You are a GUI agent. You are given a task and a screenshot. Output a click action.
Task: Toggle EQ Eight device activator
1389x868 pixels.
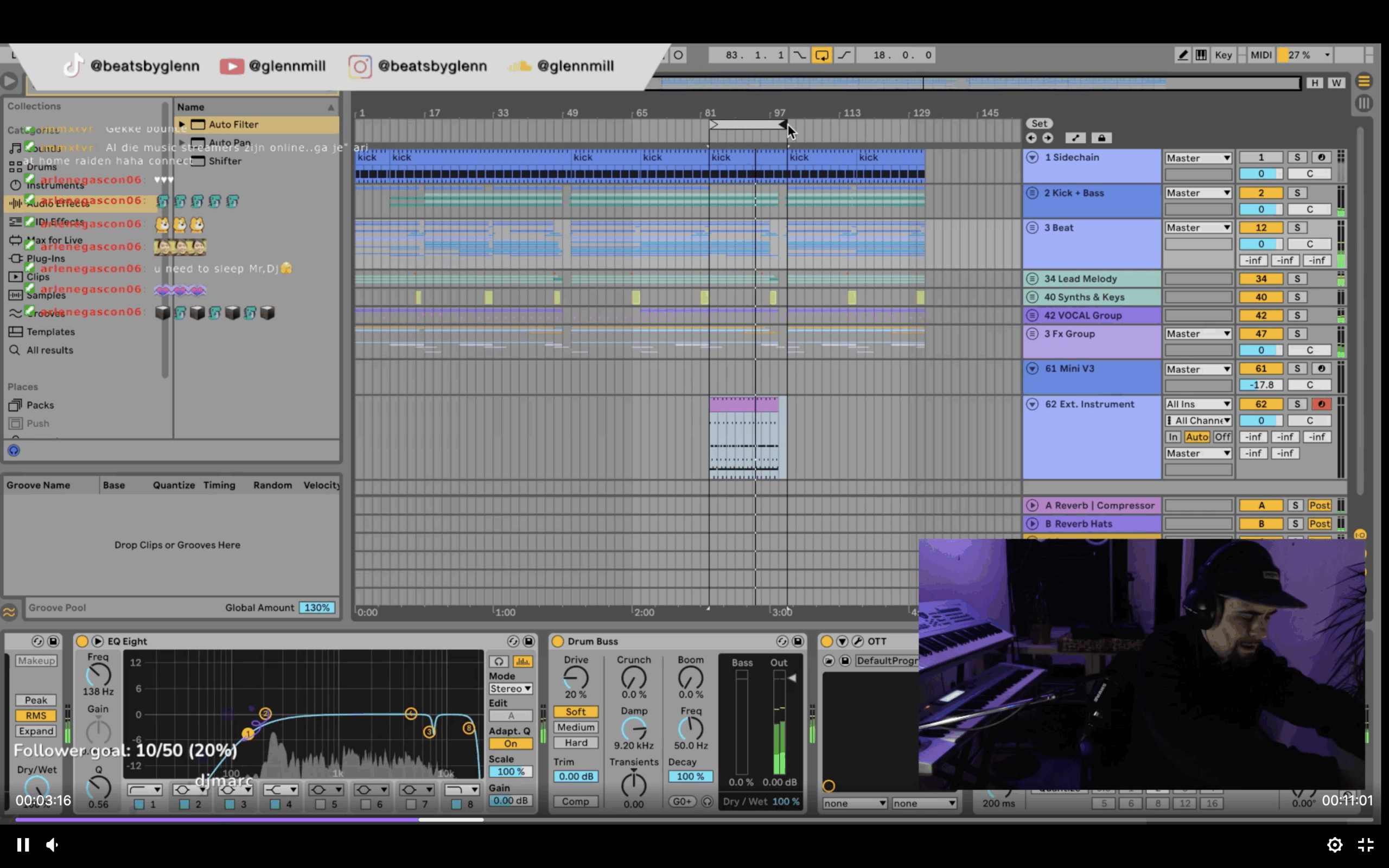point(82,641)
